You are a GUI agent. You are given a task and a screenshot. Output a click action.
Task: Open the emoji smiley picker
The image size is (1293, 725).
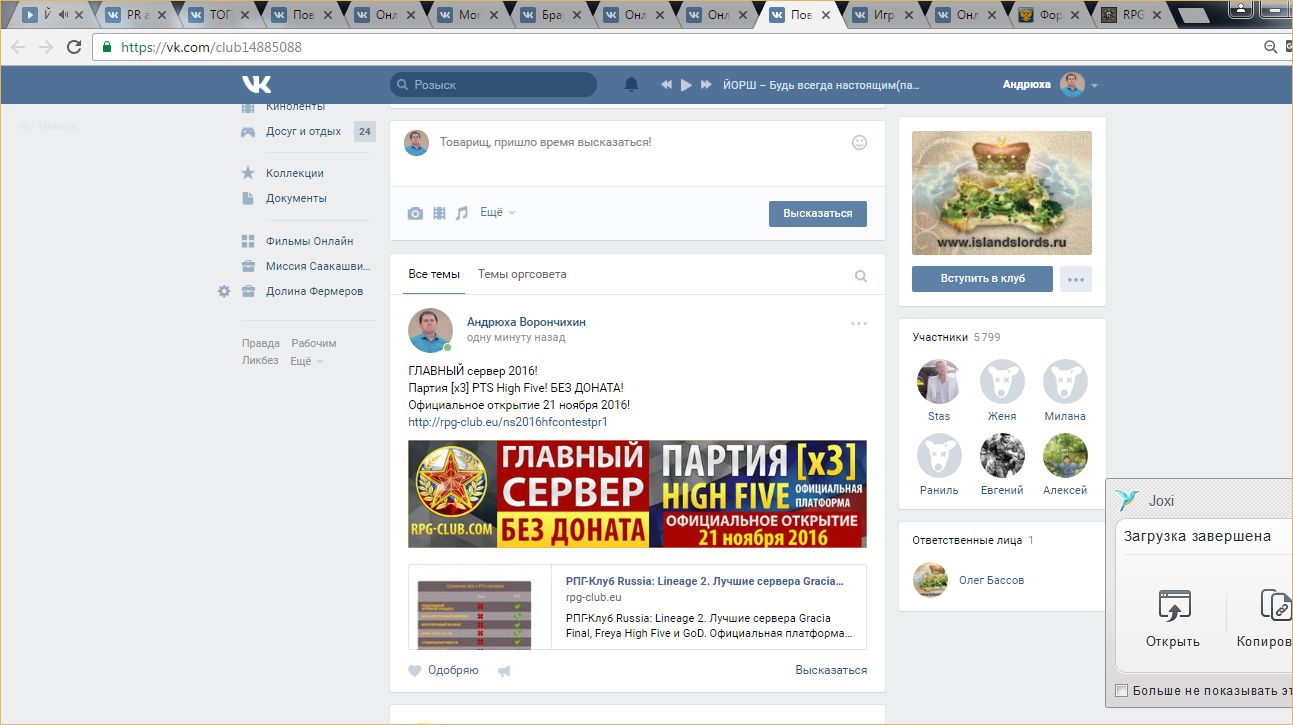859,142
